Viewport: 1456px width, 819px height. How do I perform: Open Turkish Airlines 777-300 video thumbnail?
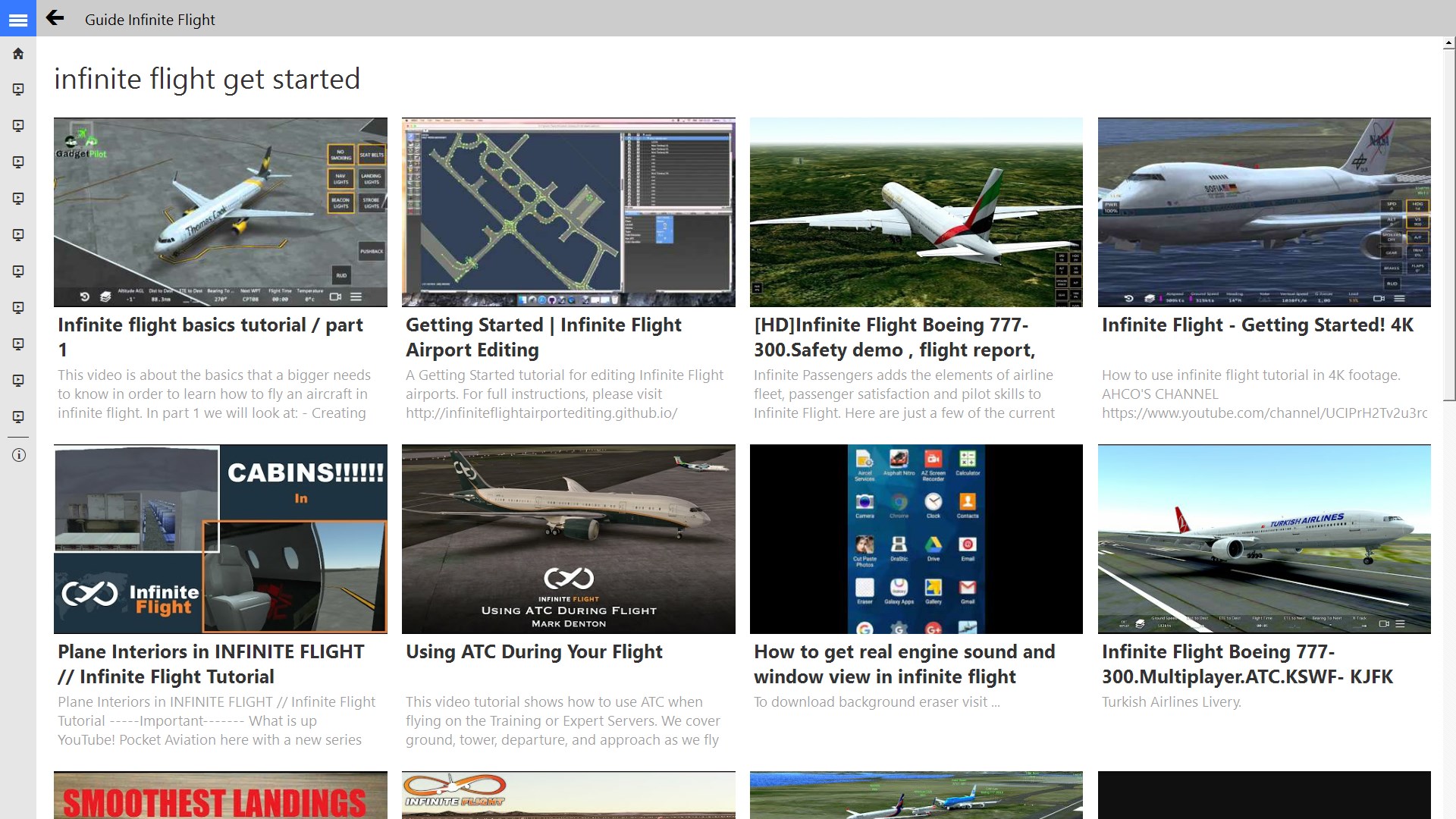pos(1264,539)
